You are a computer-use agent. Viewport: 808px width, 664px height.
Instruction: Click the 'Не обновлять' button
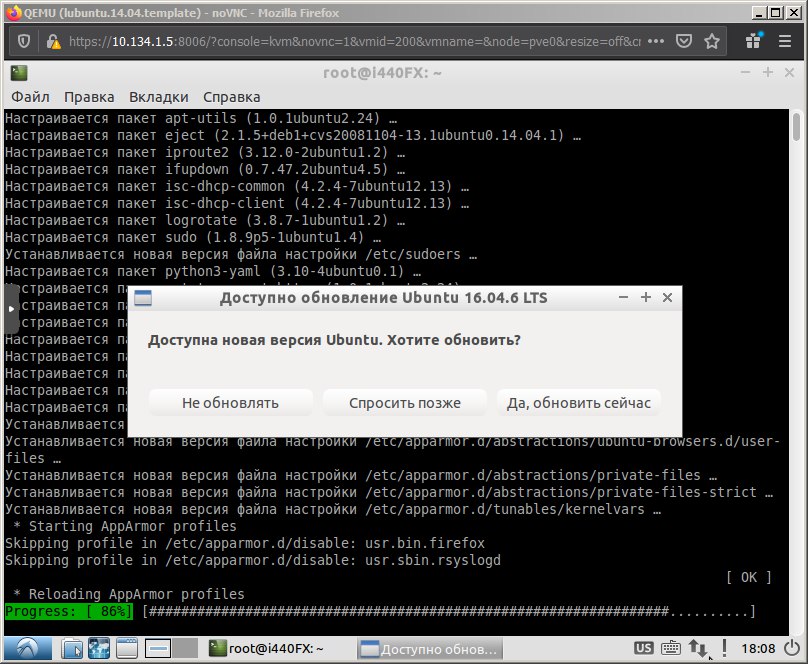pyautogui.click(x=230, y=403)
